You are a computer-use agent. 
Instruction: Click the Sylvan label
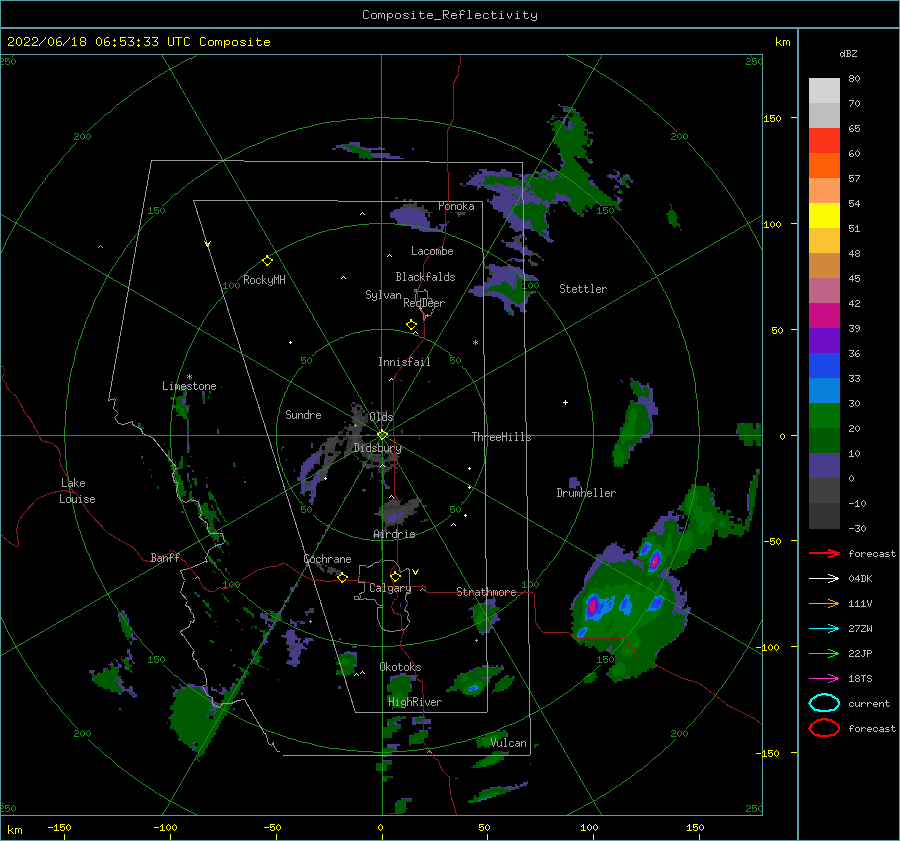pos(383,295)
